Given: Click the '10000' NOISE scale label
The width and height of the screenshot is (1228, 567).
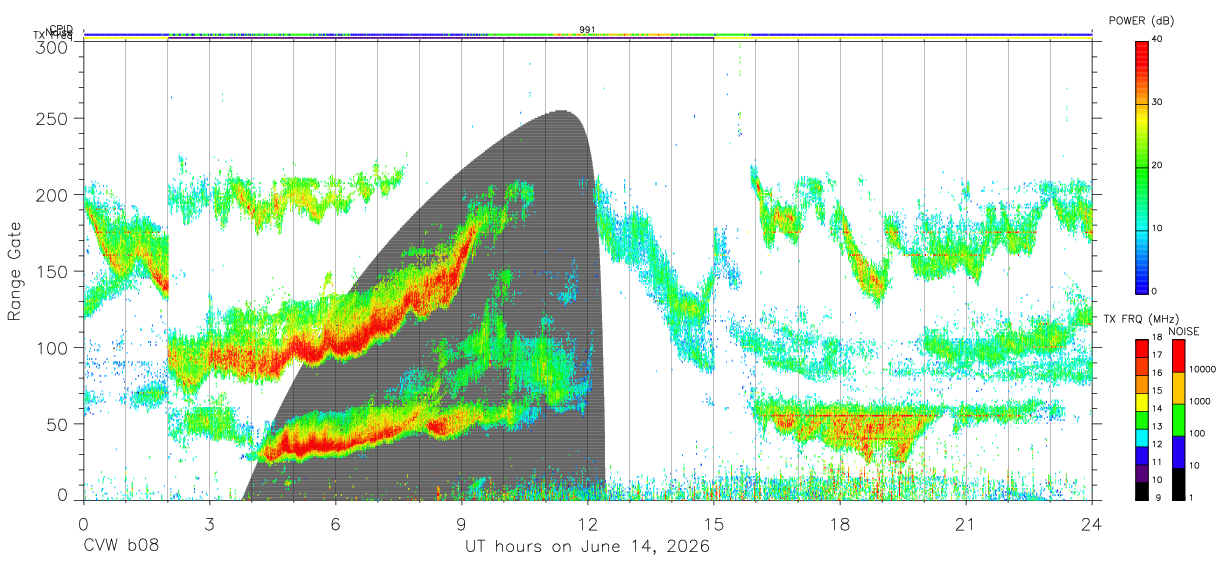Looking at the screenshot, I should [1201, 369].
